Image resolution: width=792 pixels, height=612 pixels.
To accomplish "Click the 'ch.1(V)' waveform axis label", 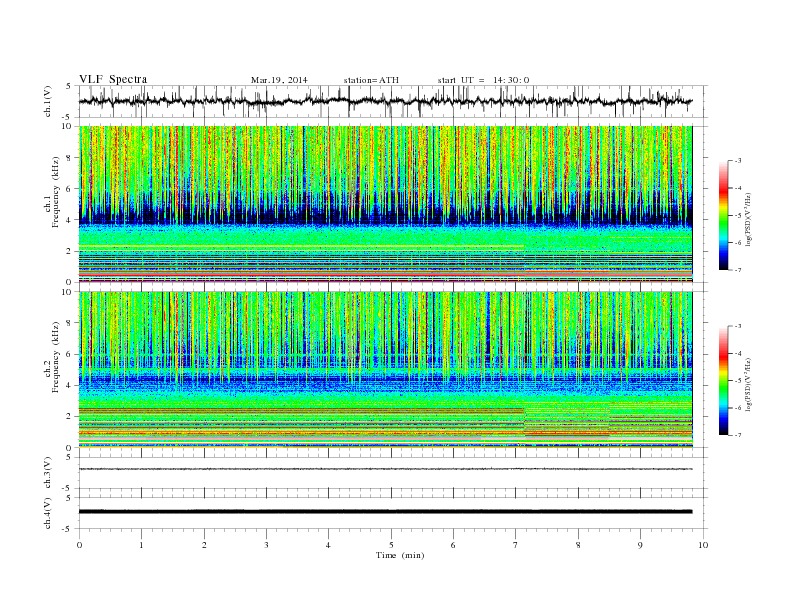I will click(x=48, y=101).
